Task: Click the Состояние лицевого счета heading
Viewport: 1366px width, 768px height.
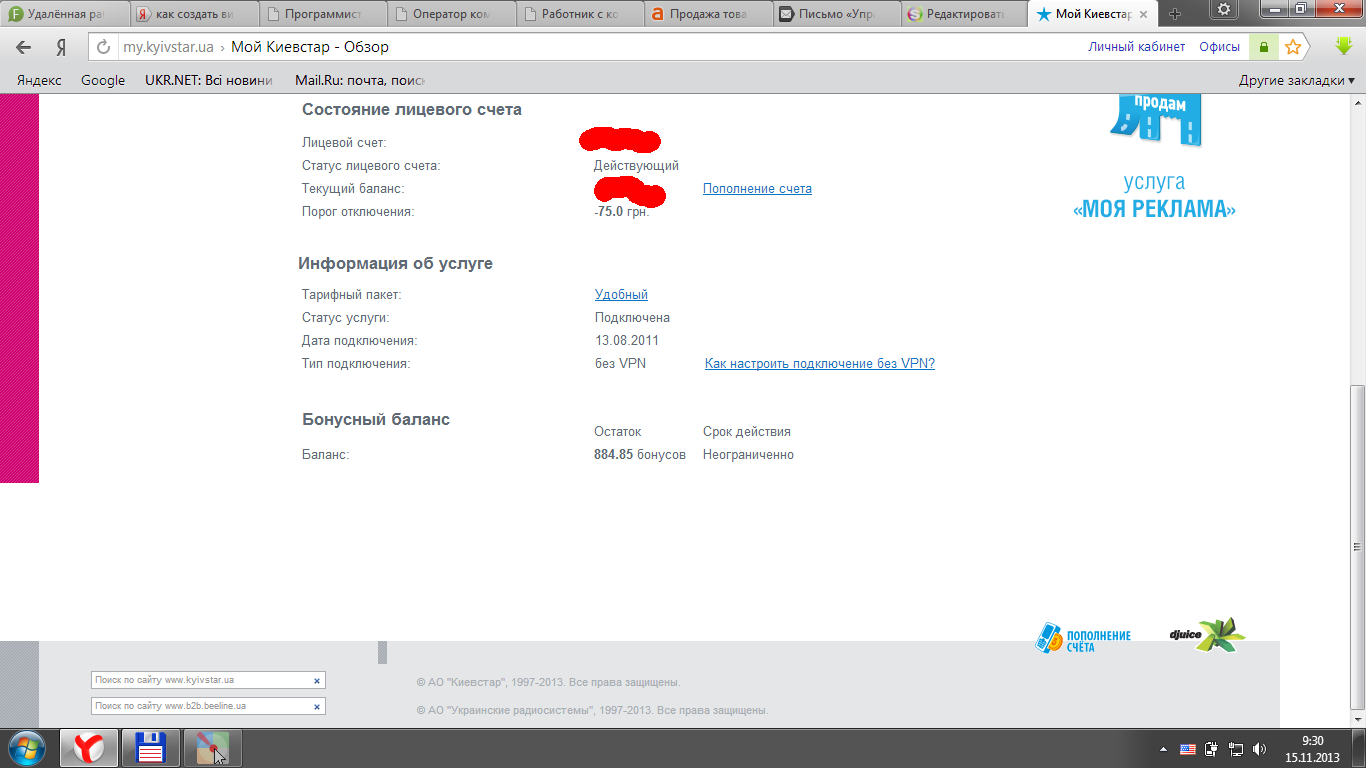Action: (412, 109)
